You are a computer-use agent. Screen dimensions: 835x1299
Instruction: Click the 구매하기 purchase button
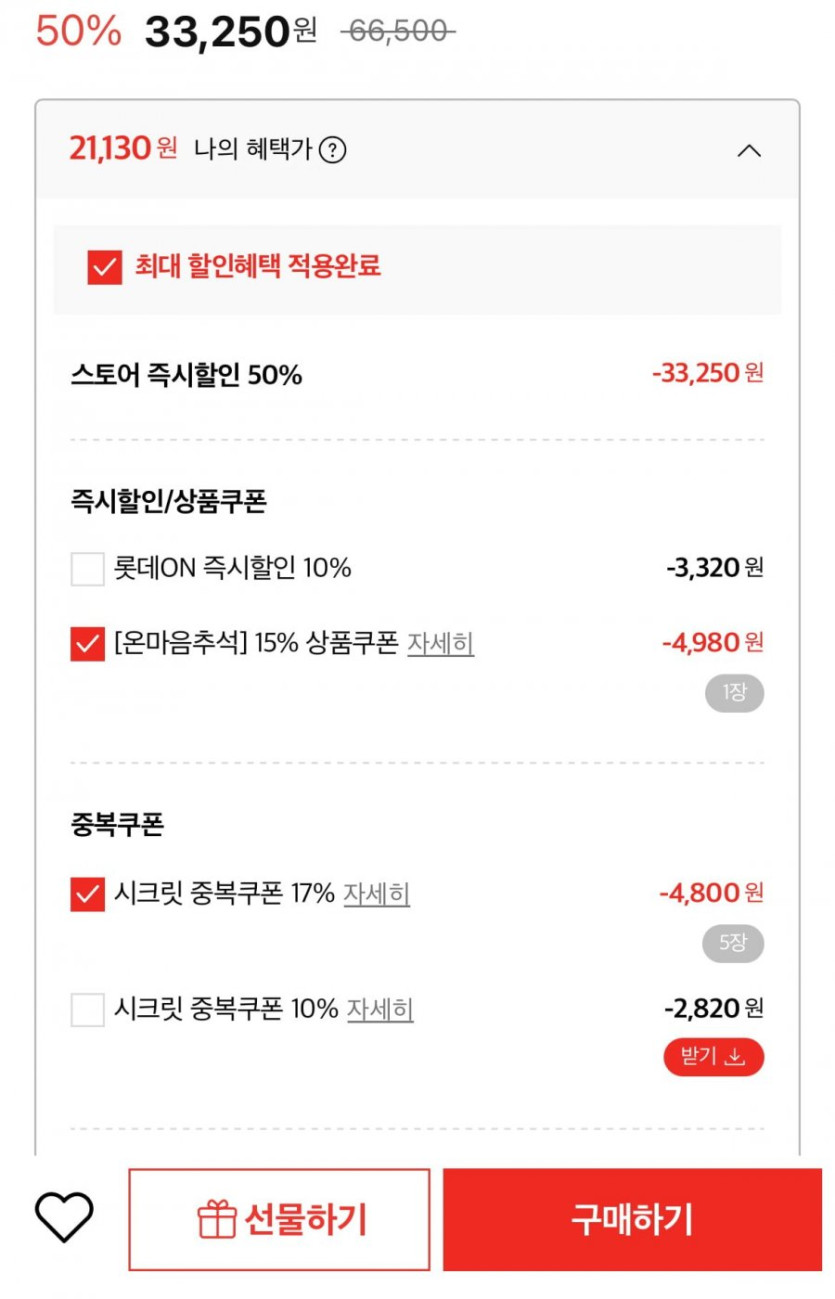(632, 1220)
